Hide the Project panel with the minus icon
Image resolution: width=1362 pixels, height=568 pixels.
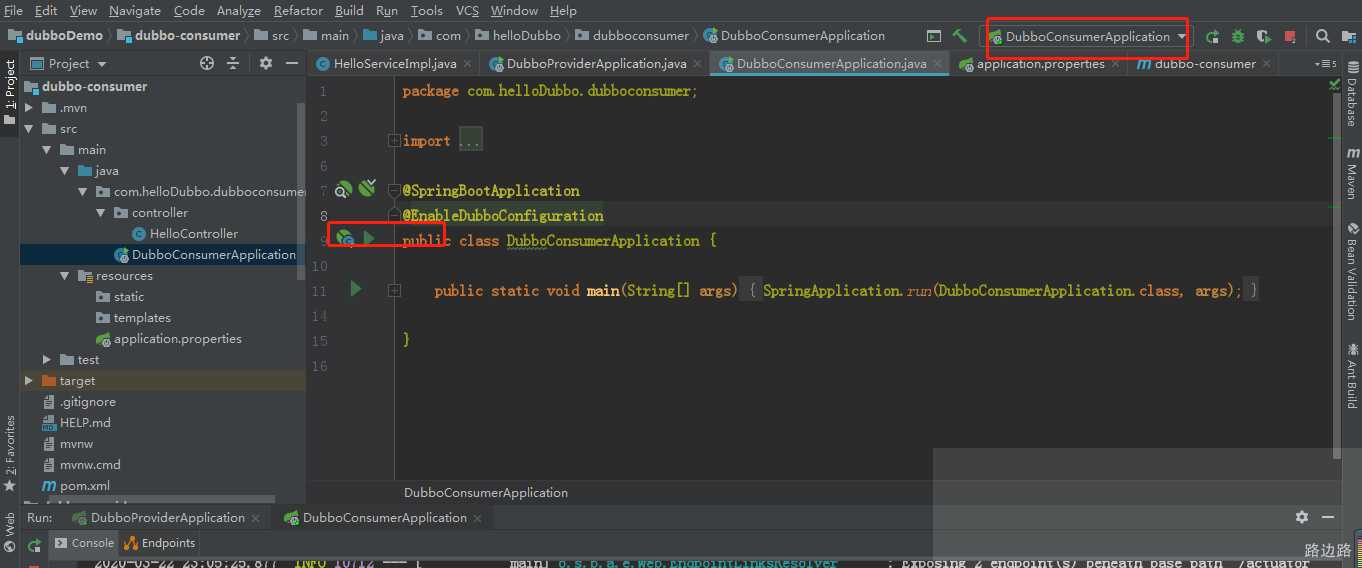click(292, 63)
